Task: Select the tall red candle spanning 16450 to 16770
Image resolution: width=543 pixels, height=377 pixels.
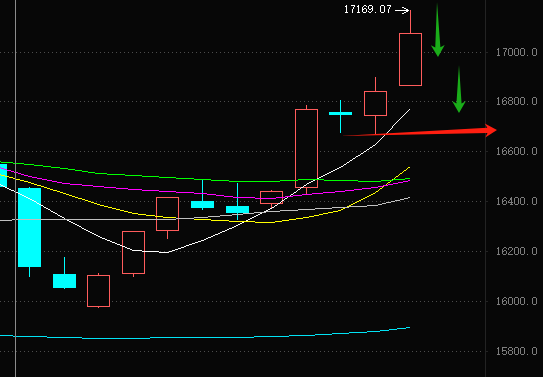Action: (306, 148)
